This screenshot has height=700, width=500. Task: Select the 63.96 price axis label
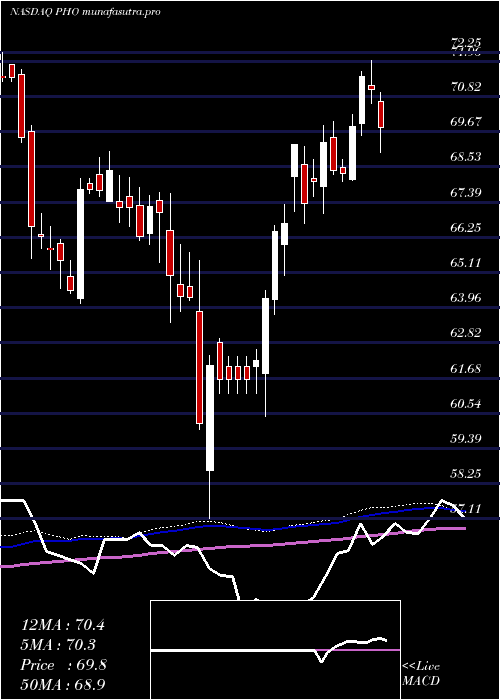[x=466, y=298]
